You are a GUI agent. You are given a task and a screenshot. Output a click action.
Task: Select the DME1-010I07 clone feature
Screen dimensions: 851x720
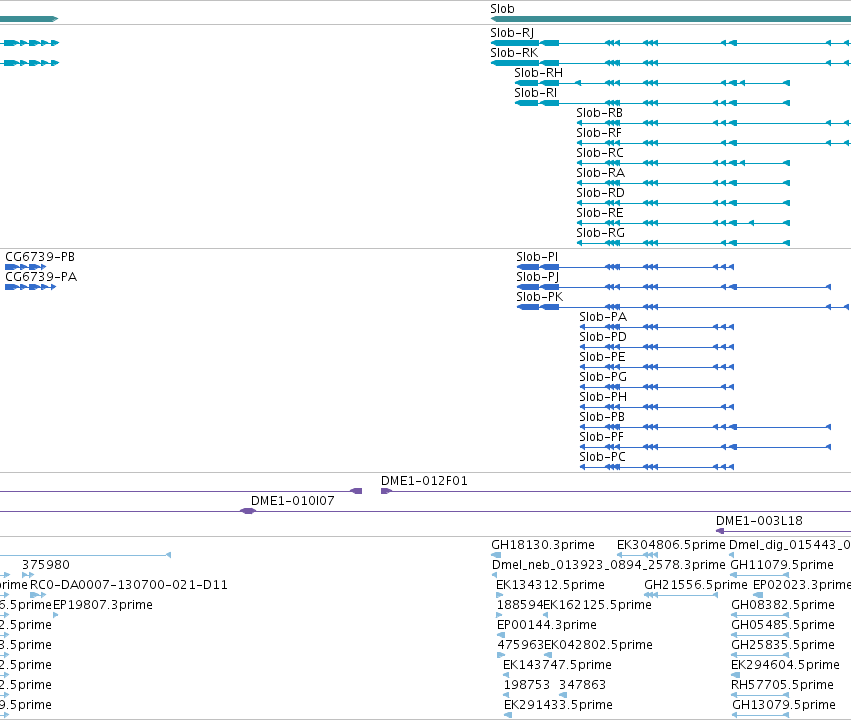point(426,511)
